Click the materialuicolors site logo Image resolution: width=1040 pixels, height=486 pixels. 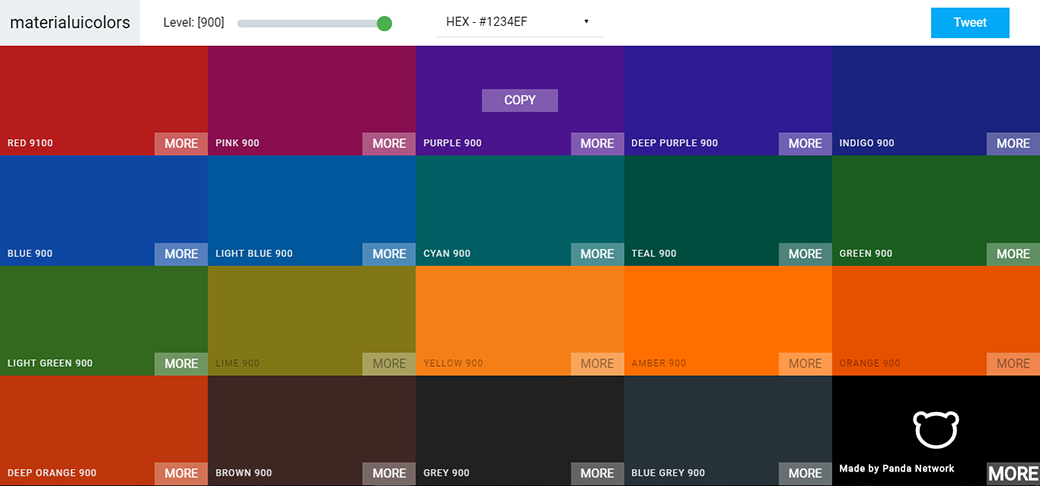tap(70, 23)
